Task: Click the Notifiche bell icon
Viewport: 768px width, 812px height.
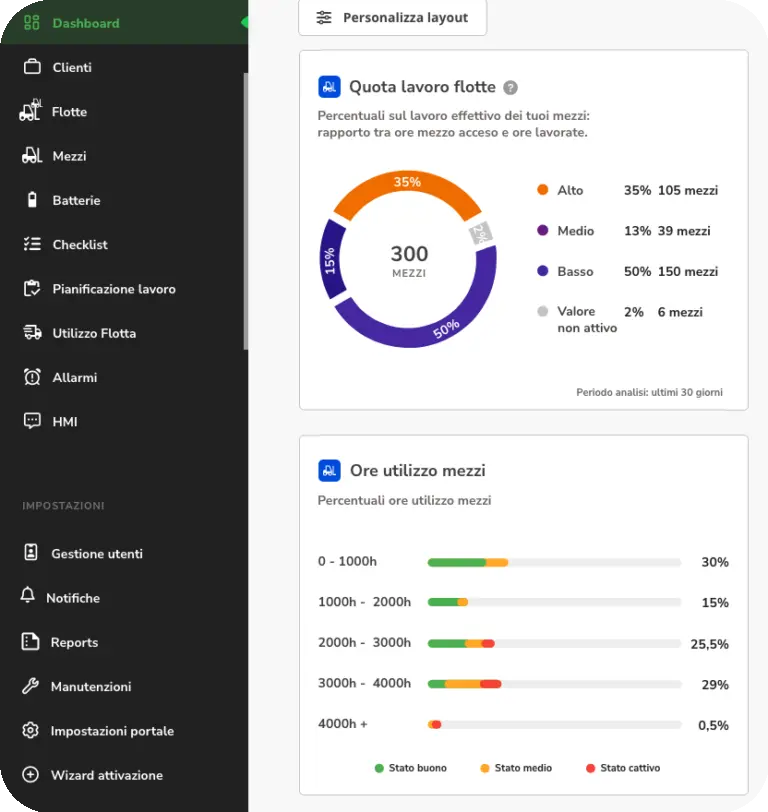Action: pyautogui.click(x=28, y=597)
